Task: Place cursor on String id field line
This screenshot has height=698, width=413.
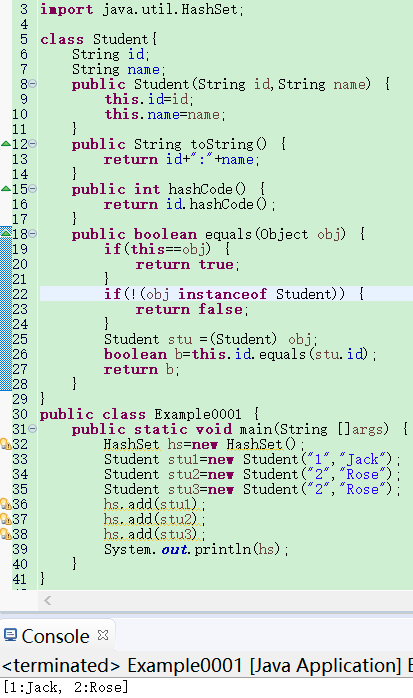Action: pyautogui.click(x=111, y=54)
